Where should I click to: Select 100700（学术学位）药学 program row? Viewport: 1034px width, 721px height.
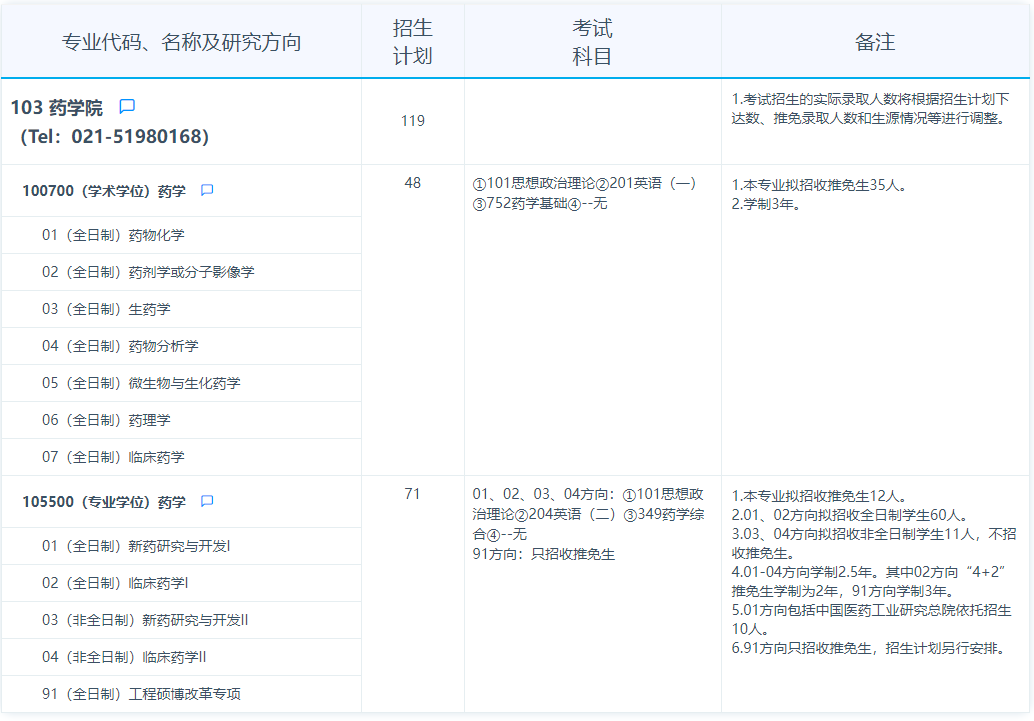click(104, 191)
